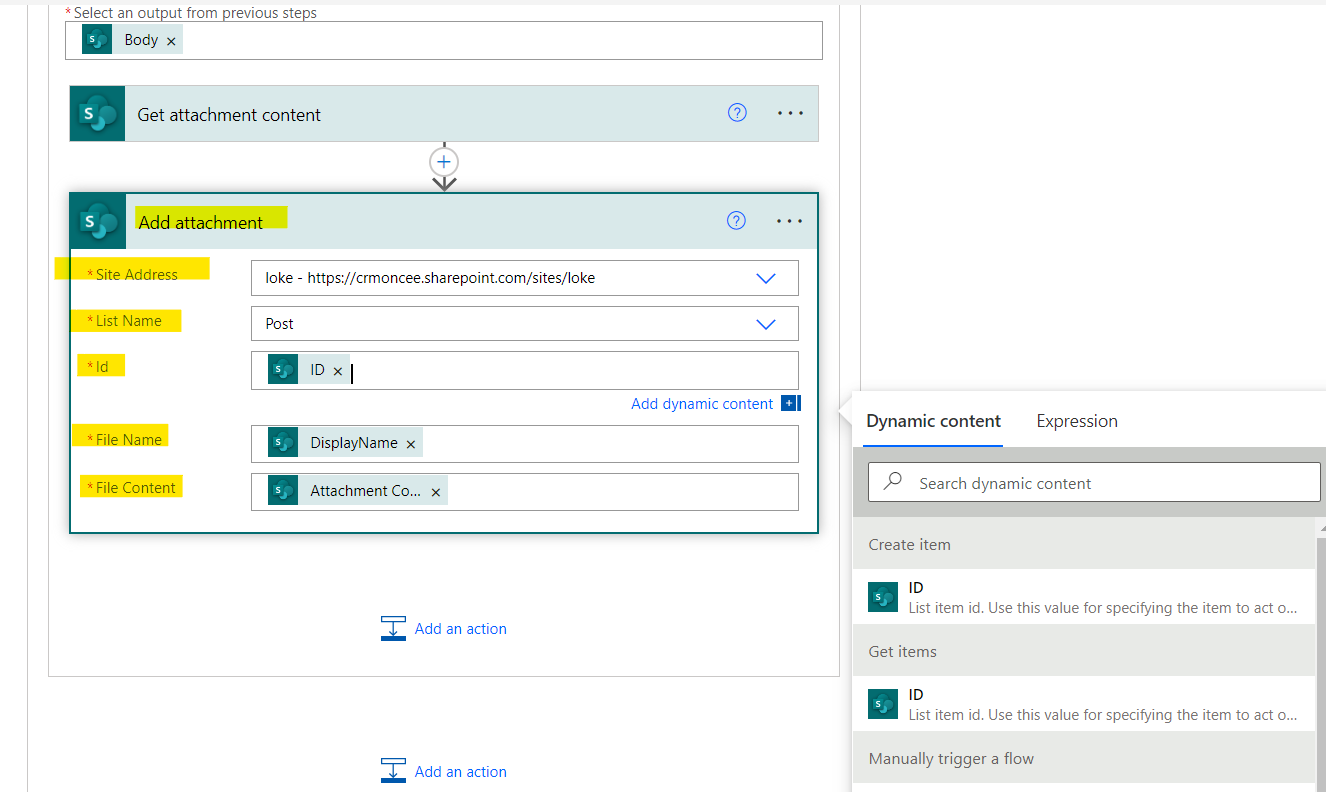Image resolution: width=1326 pixels, height=792 pixels.
Task: Switch to the Expression tab
Action: (1077, 421)
